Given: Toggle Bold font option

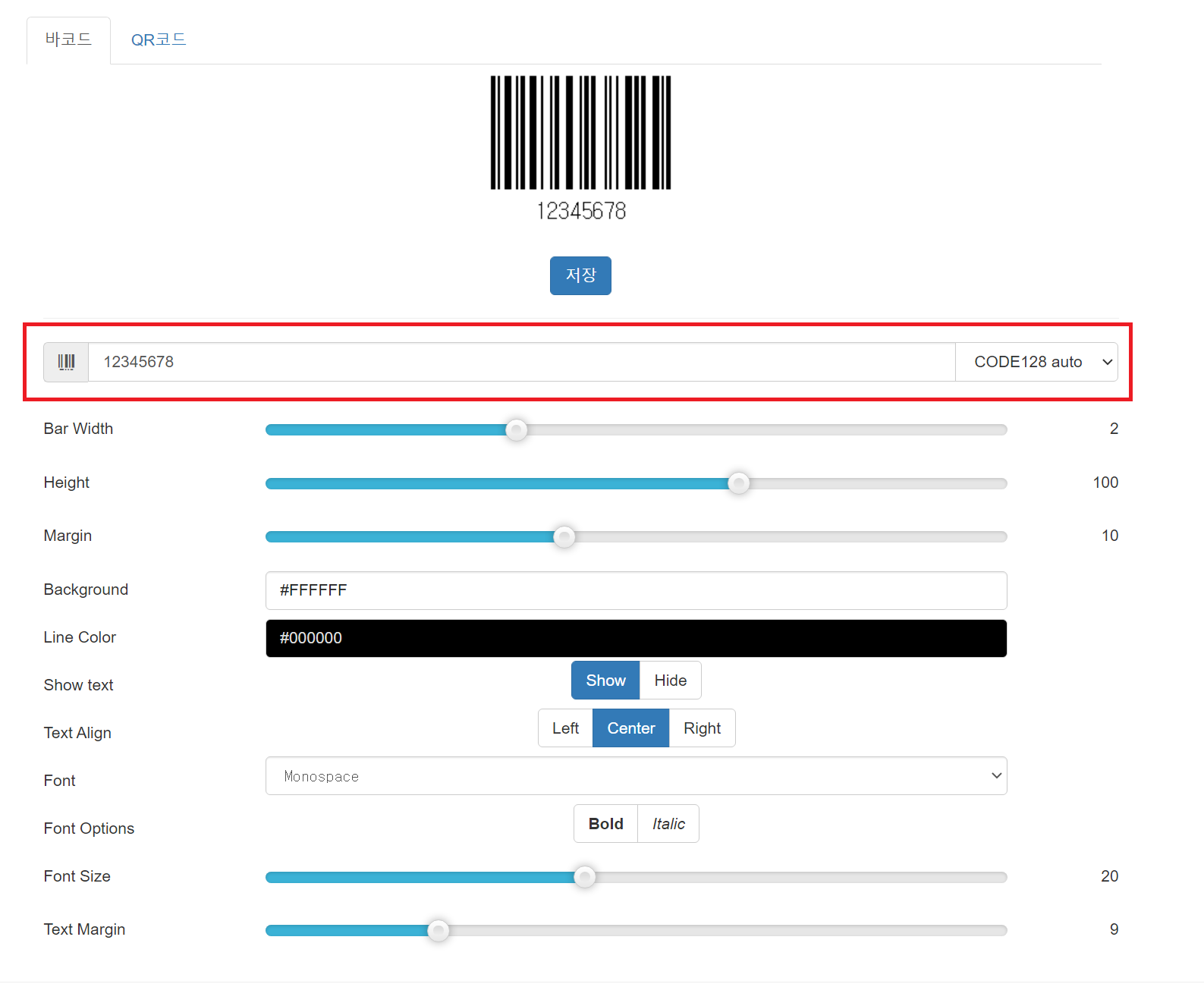Looking at the screenshot, I should tap(605, 824).
